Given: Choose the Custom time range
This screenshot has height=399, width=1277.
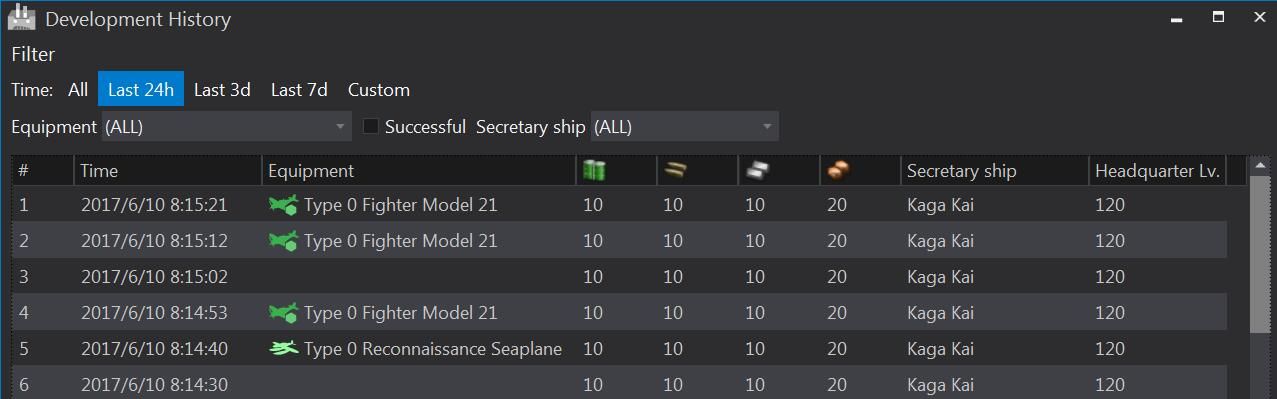Looking at the screenshot, I should click(x=379, y=89).
